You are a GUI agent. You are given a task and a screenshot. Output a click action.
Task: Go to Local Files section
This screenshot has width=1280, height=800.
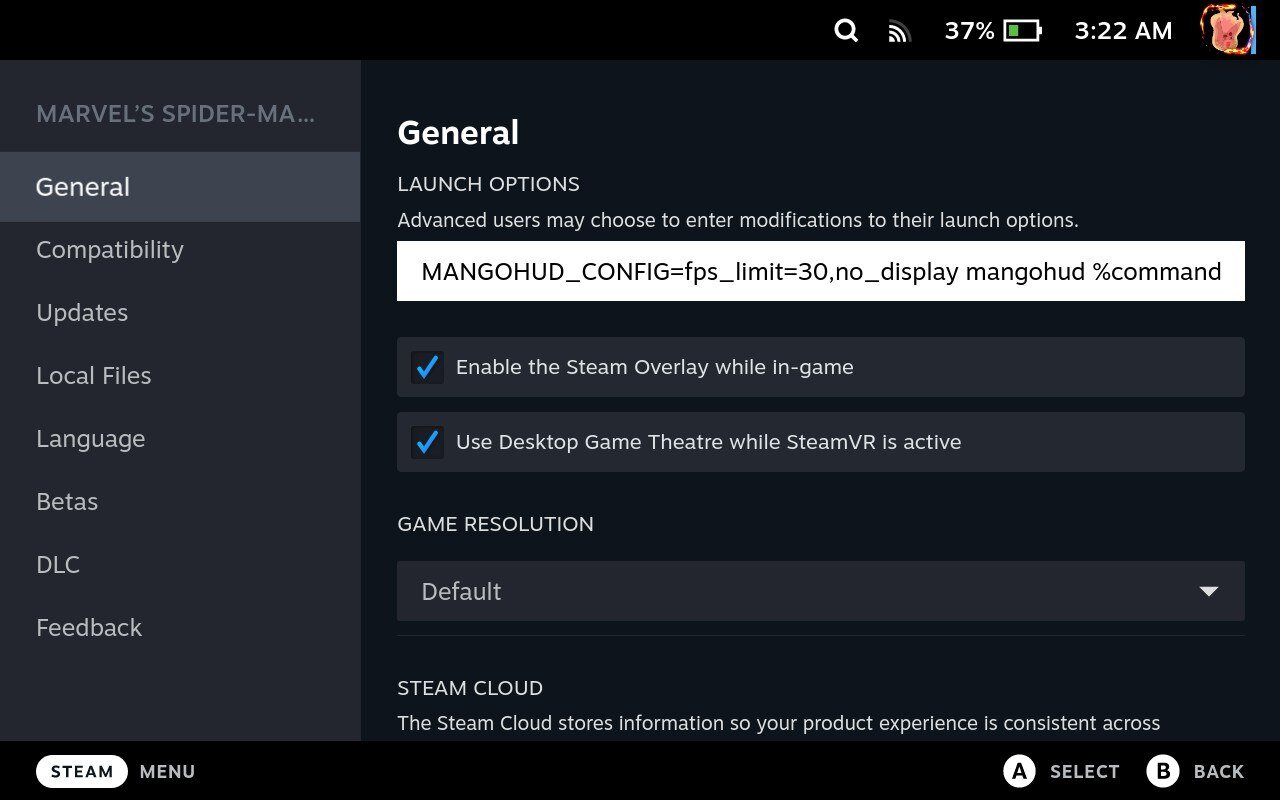[94, 376]
